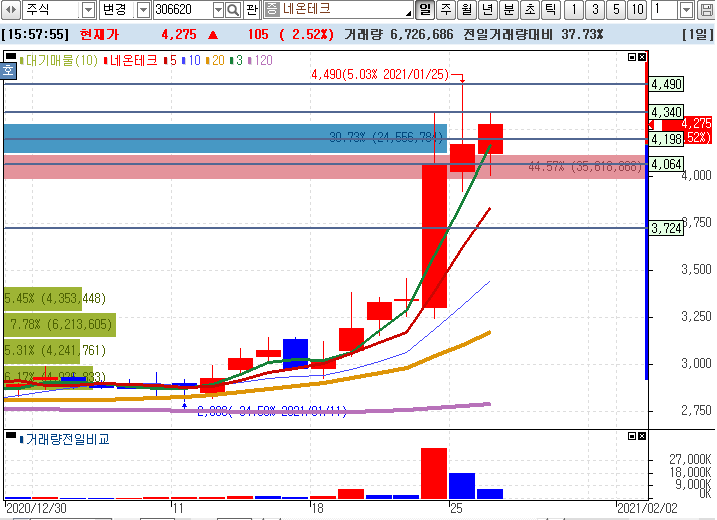Select the 년 yearly chart period
This screenshot has height=520, width=717.
click(x=488, y=10)
